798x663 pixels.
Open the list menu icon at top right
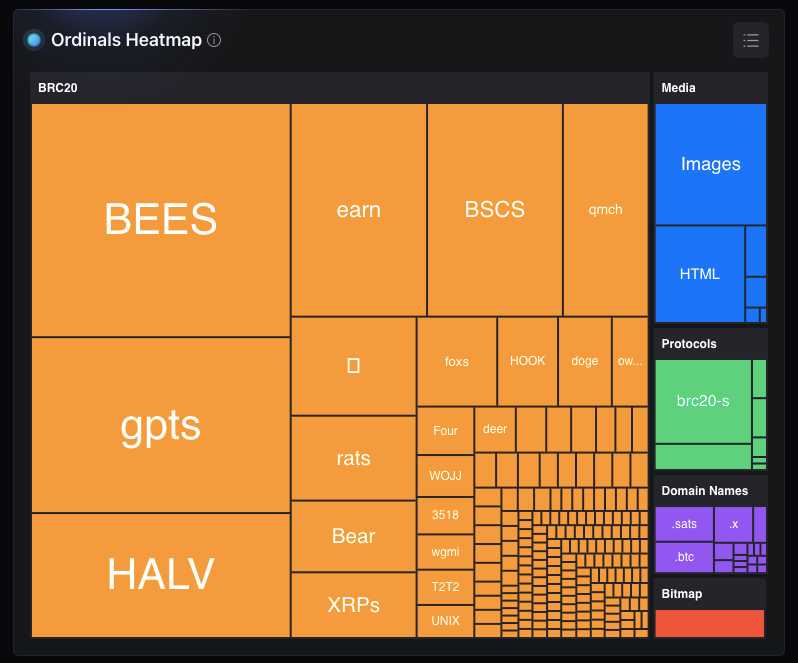point(751,40)
